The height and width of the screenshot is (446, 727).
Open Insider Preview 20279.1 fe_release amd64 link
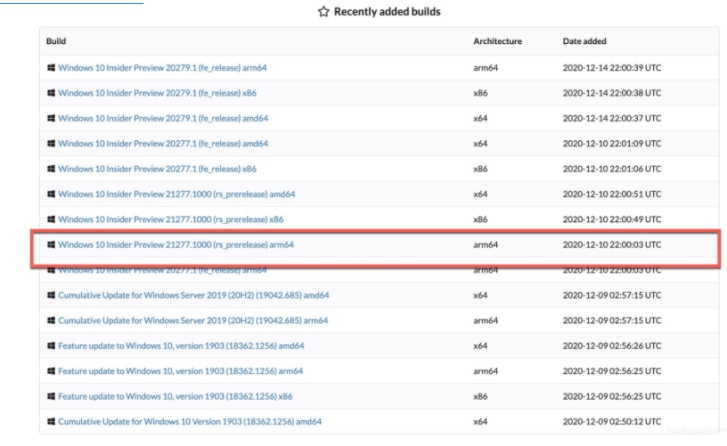[x=163, y=118]
